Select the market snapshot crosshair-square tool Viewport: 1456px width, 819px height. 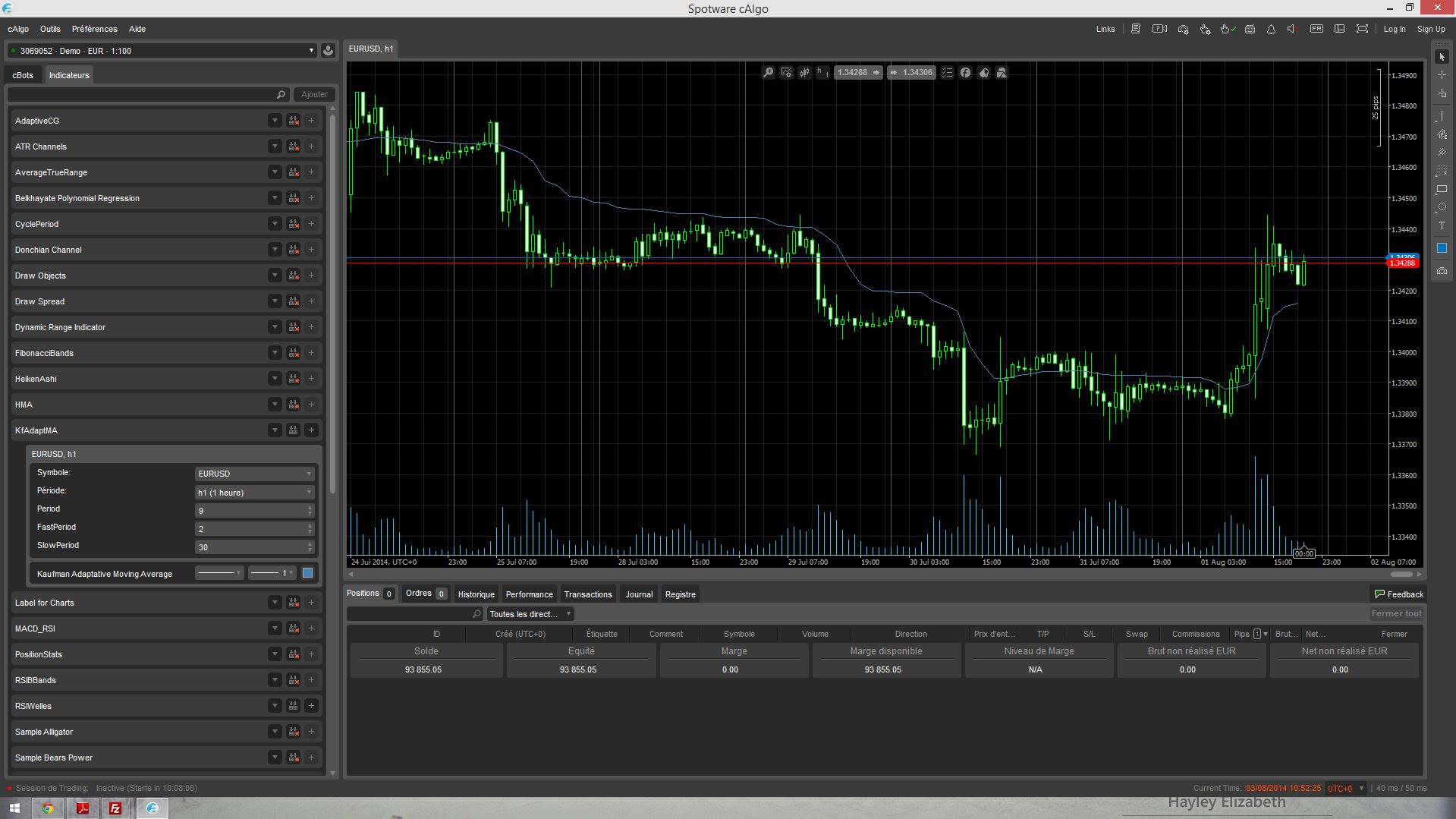(x=1442, y=93)
